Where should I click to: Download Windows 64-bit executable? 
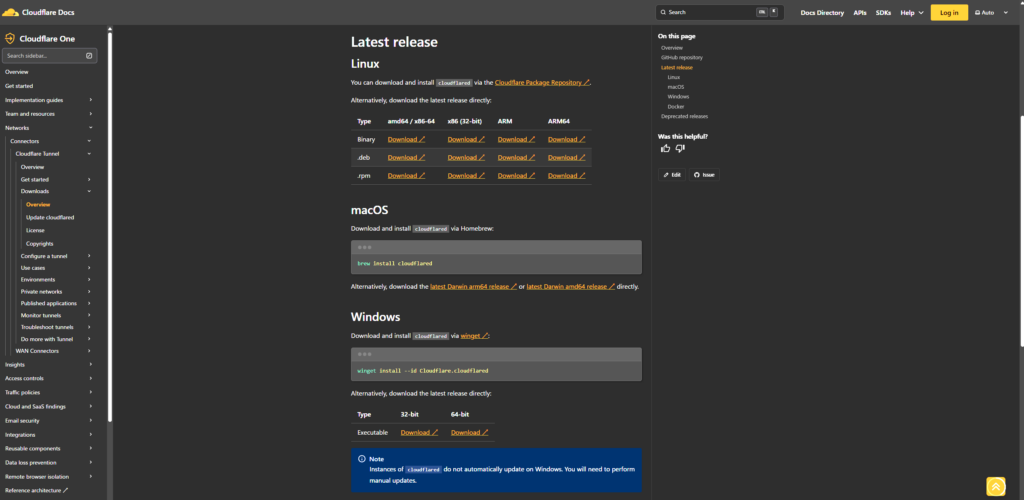pos(470,433)
